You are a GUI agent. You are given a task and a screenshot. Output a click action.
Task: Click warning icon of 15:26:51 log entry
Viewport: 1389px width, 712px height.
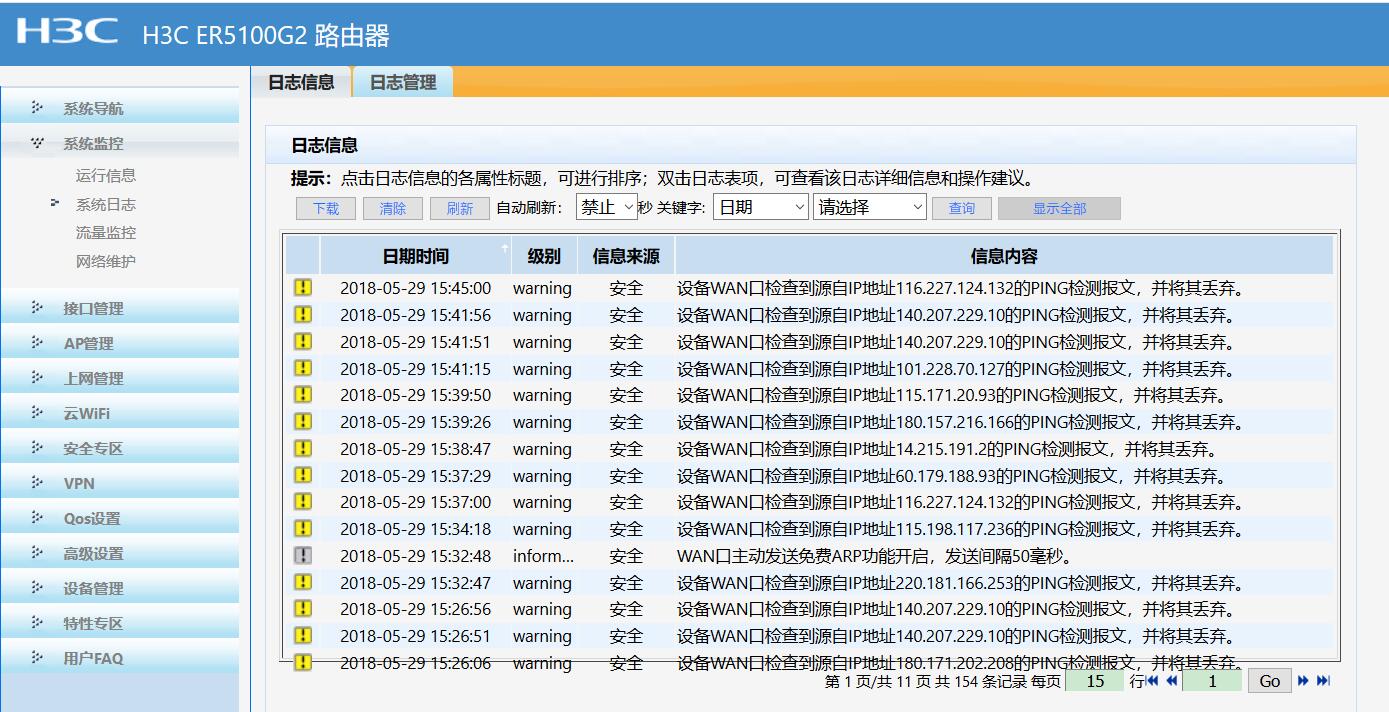[x=303, y=635]
